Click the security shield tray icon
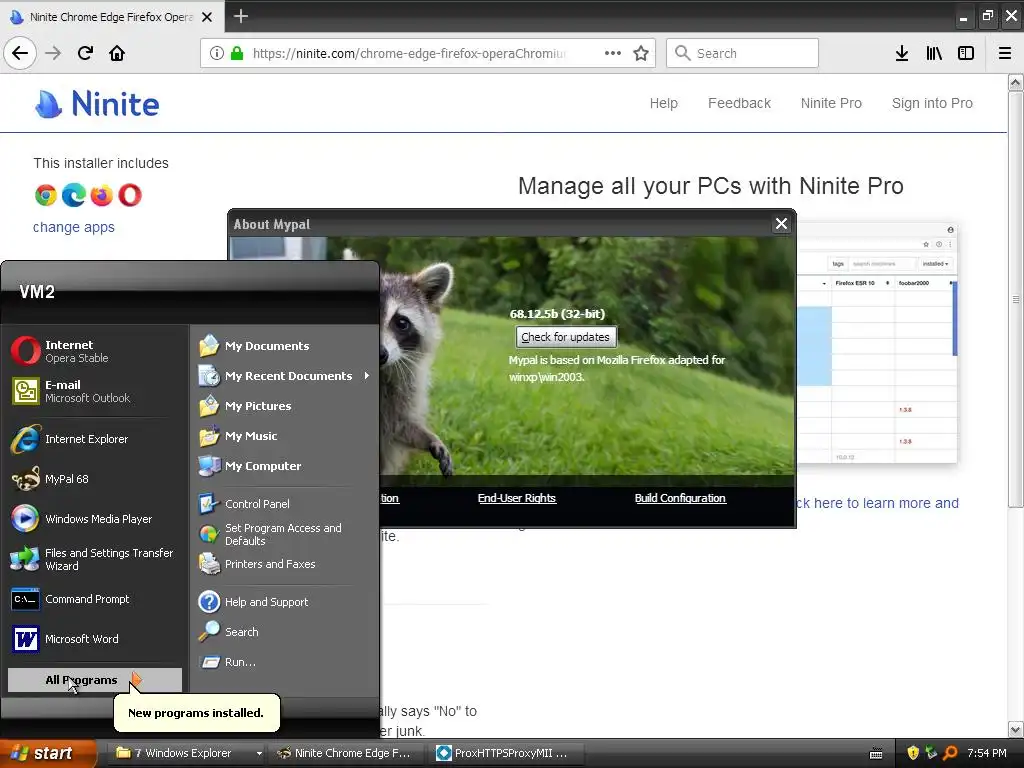The image size is (1024, 768). pos(912,753)
